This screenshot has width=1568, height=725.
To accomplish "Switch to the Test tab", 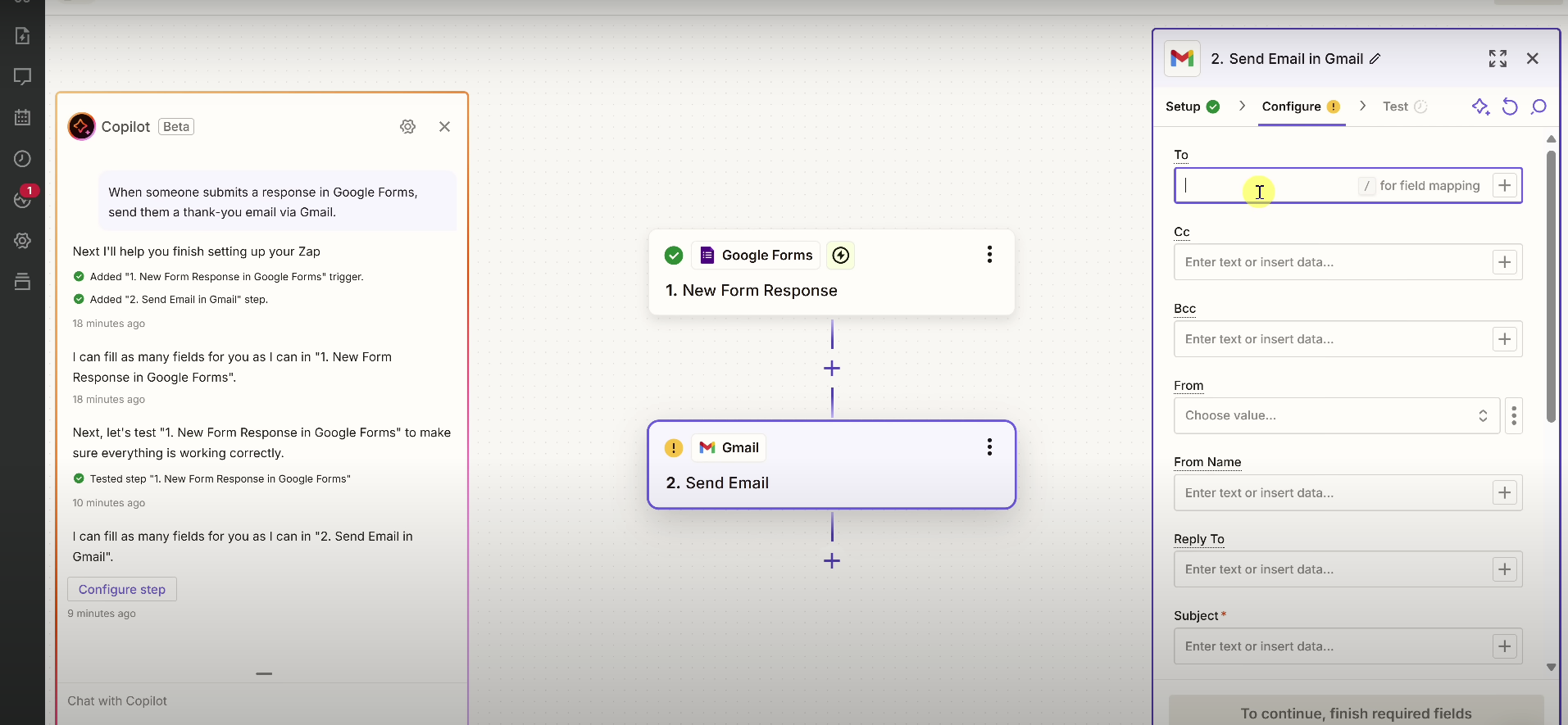I will tap(1405, 106).
